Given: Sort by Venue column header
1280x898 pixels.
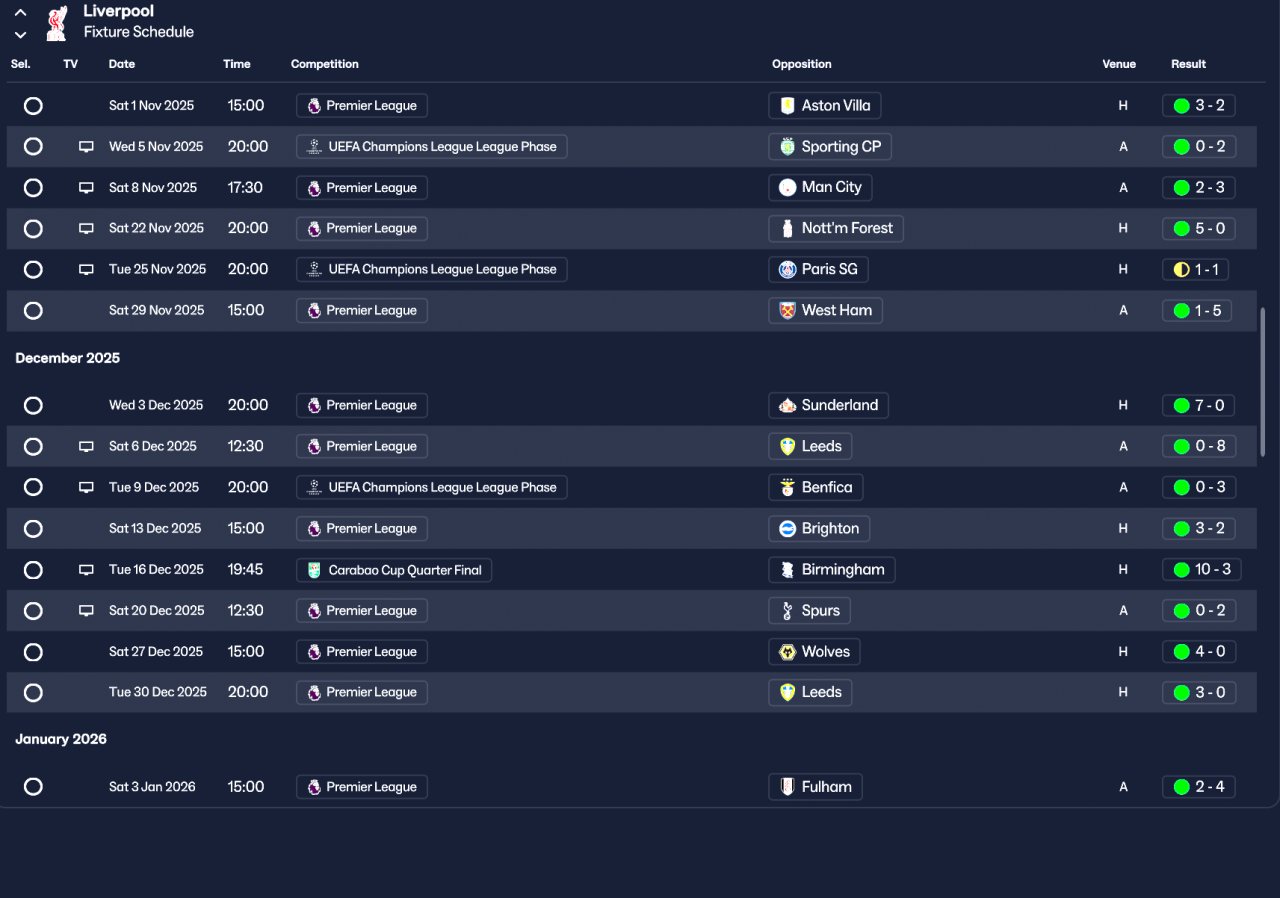Looking at the screenshot, I should pos(1119,64).
